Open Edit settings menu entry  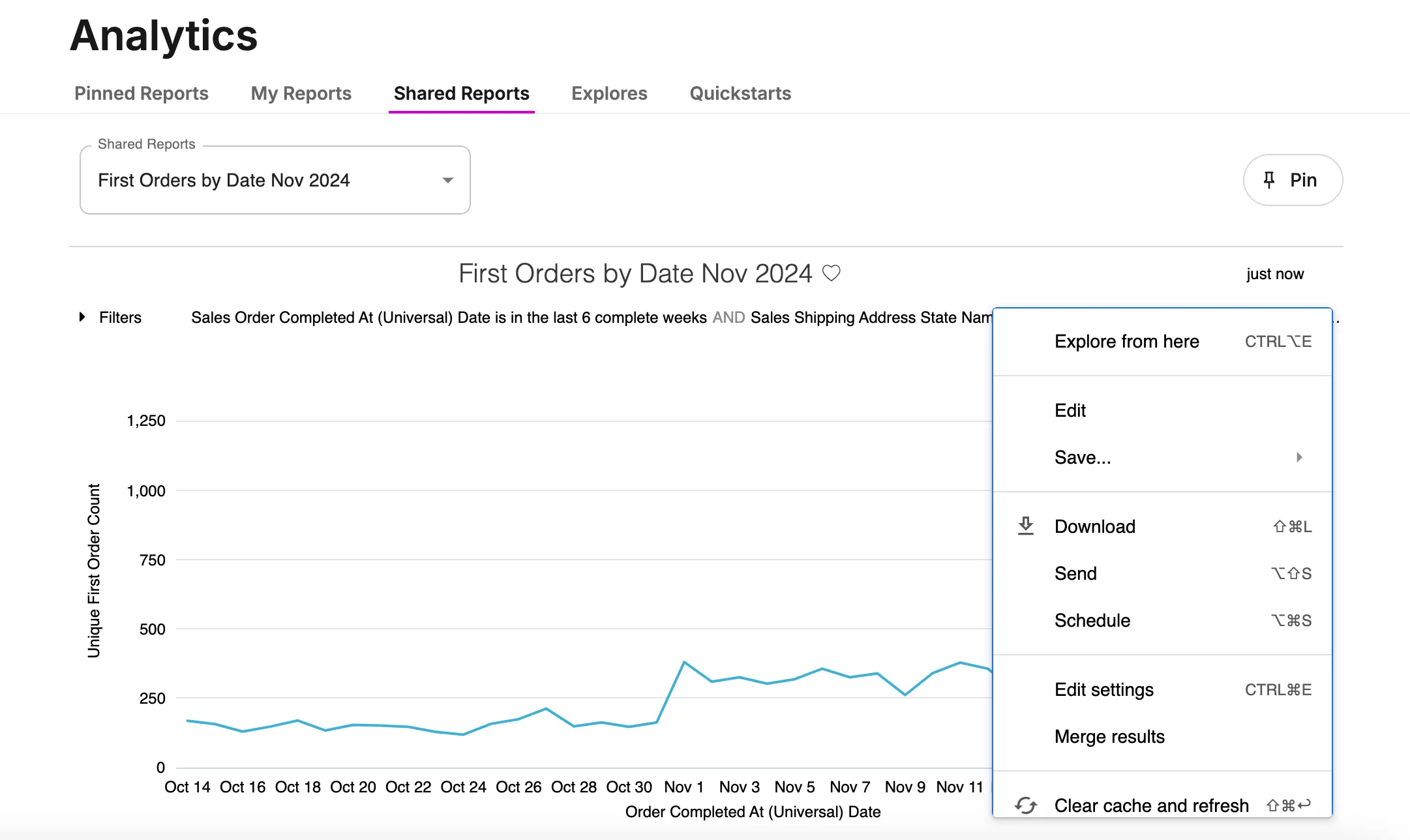click(x=1162, y=689)
